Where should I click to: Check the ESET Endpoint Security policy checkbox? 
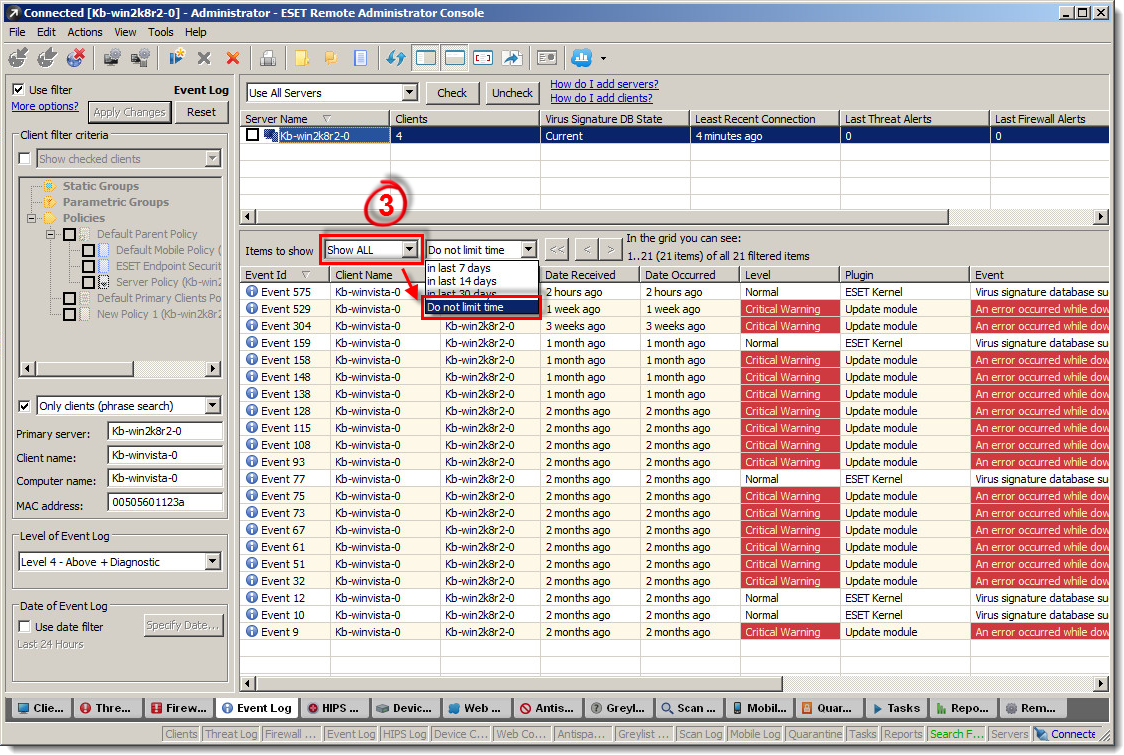tap(88, 266)
